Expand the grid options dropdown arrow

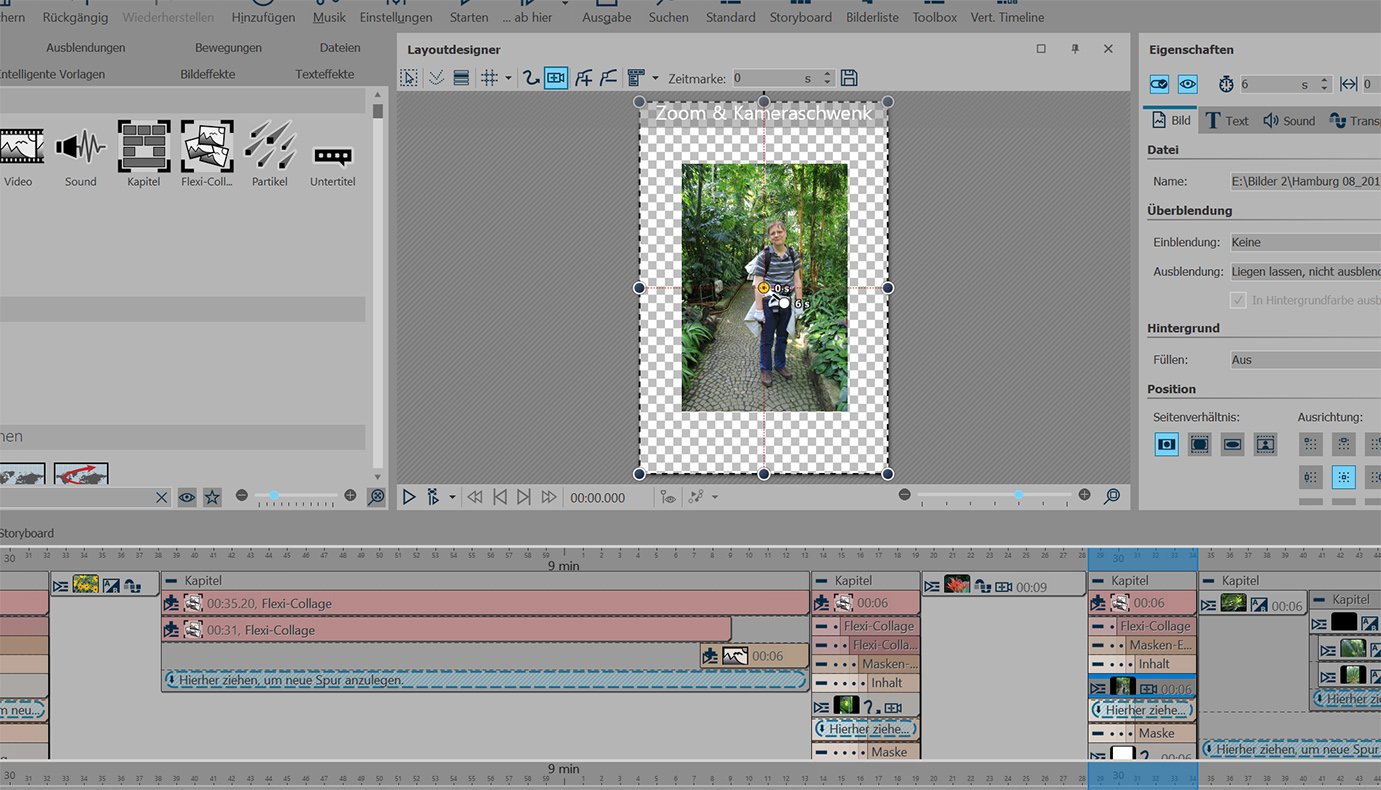coord(508,78)
